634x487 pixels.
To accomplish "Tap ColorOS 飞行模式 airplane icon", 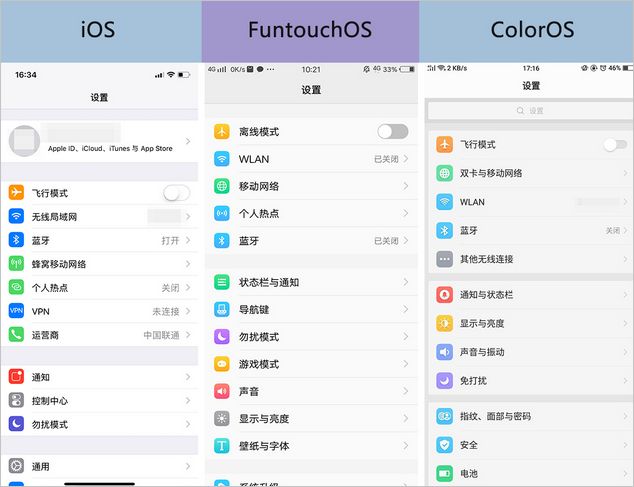I will point(444,144).
